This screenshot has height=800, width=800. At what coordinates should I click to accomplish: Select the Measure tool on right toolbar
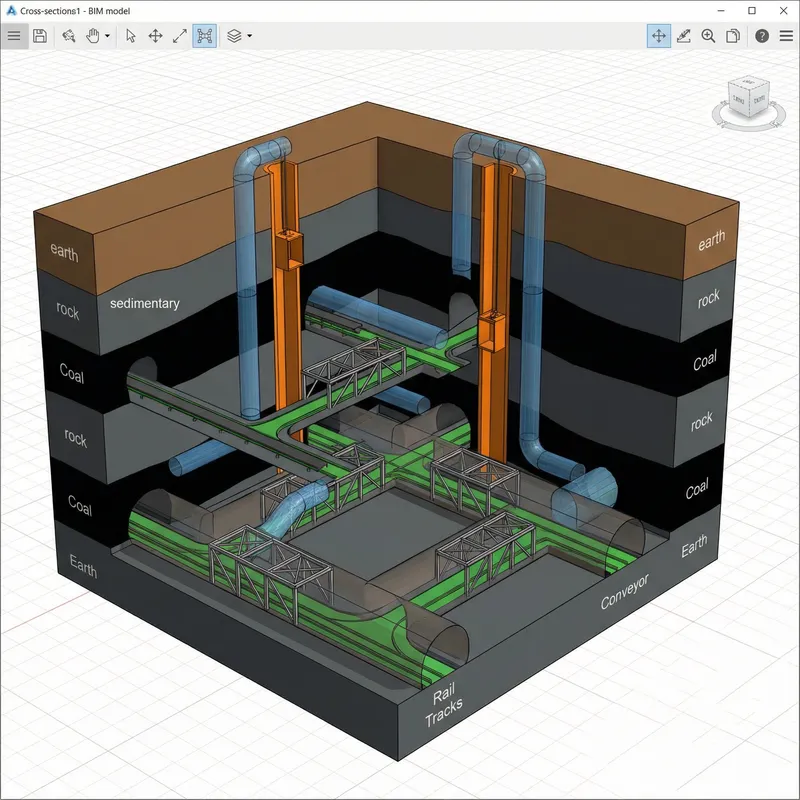683,36
